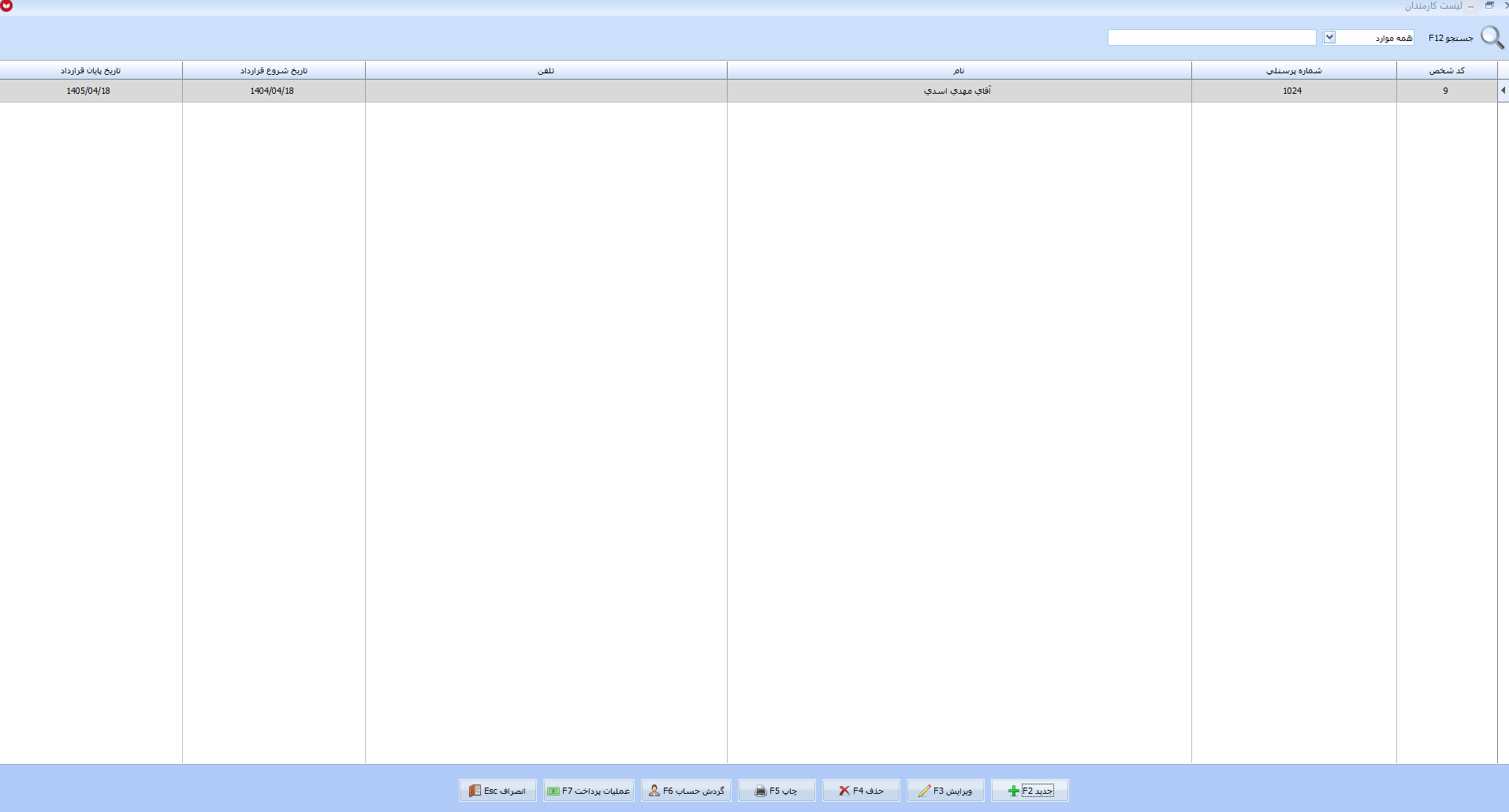Sort by the نام column header
This screenshot has height=812, width=1509.
[x=959, y=70]
